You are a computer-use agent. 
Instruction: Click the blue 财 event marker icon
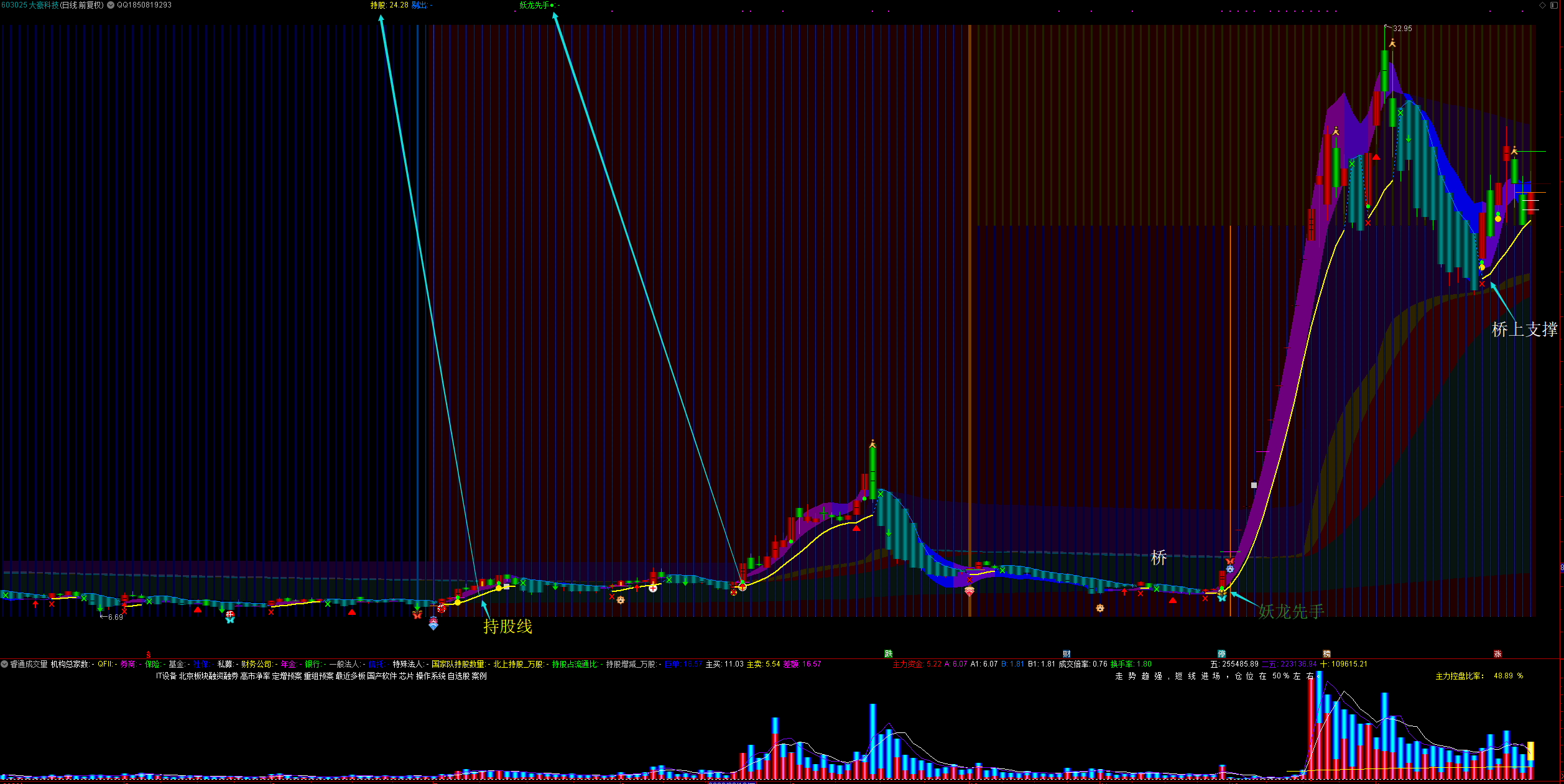point(1067,653)
